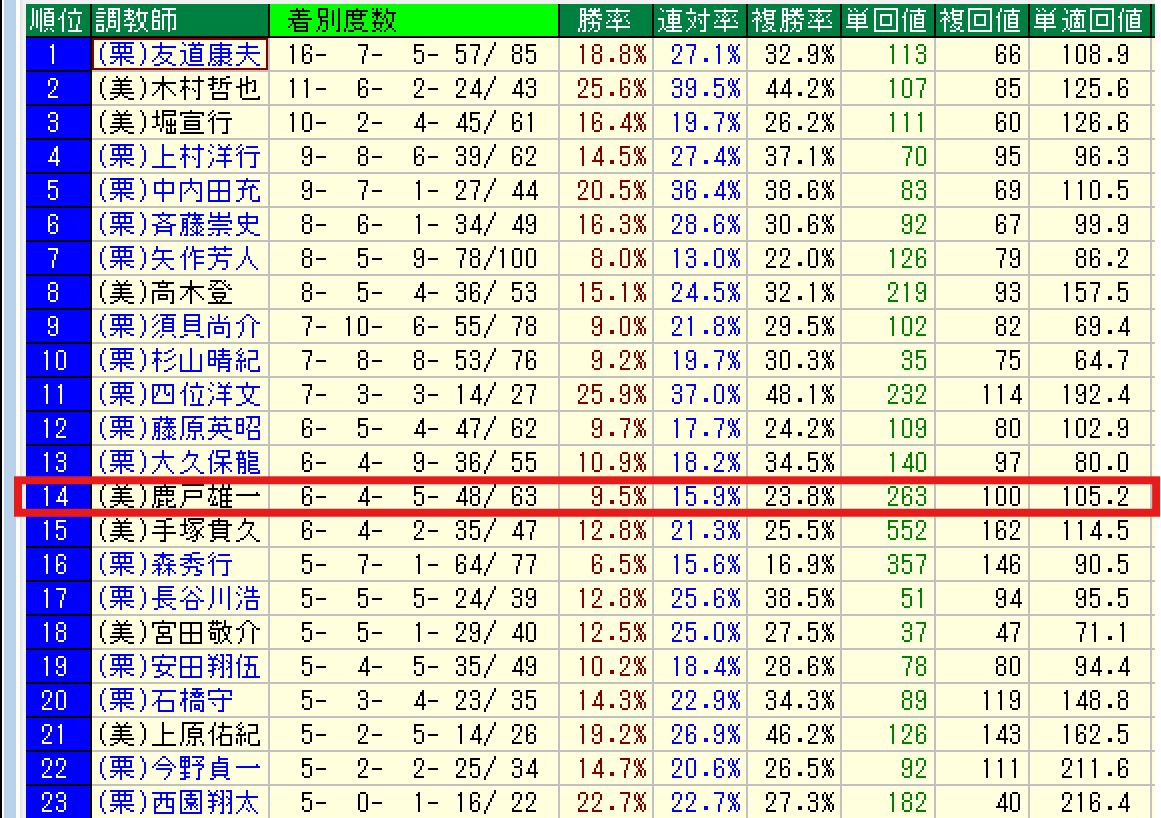Open trainer link (栗)上村洋行

(x=179, y=156)
